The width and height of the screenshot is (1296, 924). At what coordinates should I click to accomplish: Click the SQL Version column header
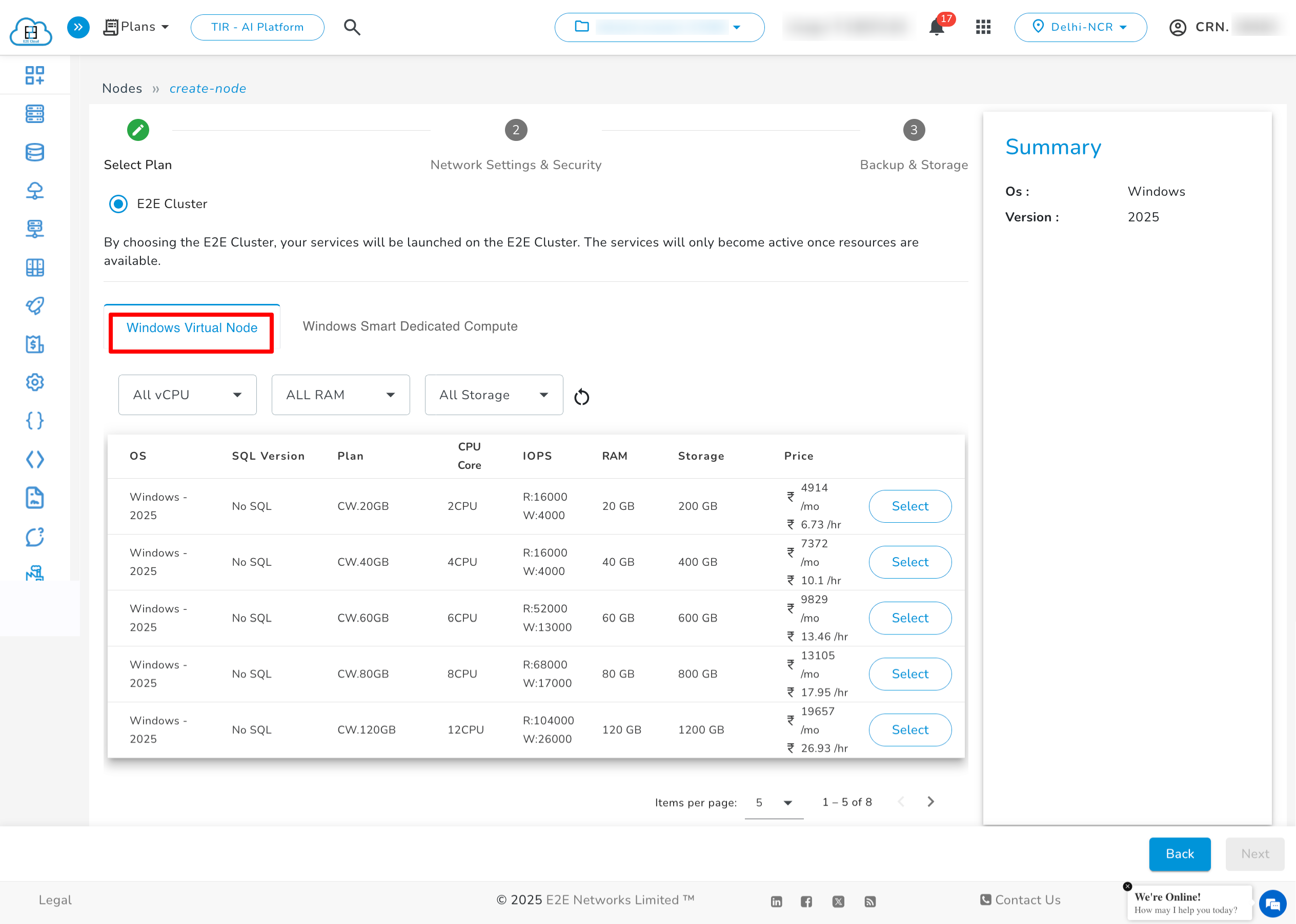[268, 456]
